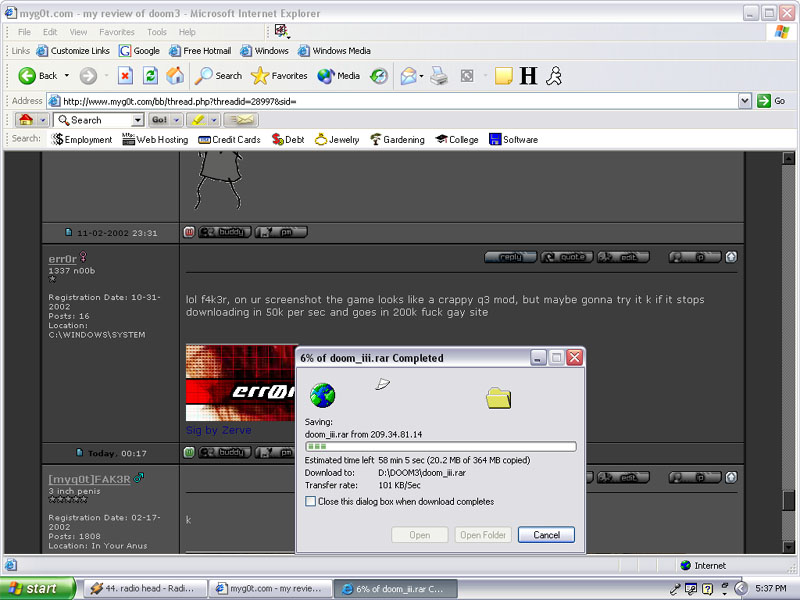This screenshot has width=800, height=600.
Task: Click the bold H toolbar icon
Action: pyautogui.click(x=529, y=76)
